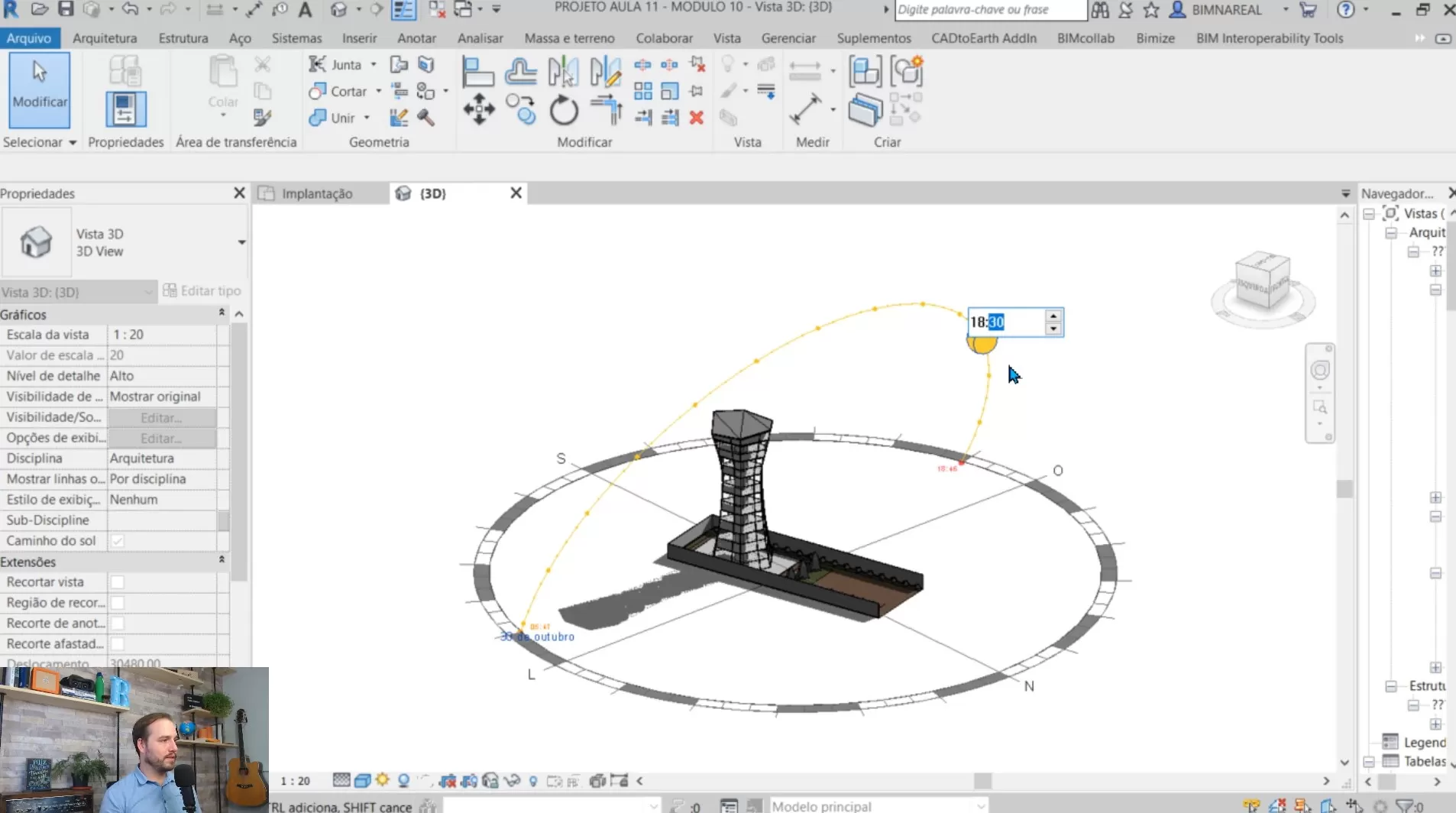Toggle Show Crop Region in view bar
Screen dimensions: 1456x813
click(x=469, y=780)
